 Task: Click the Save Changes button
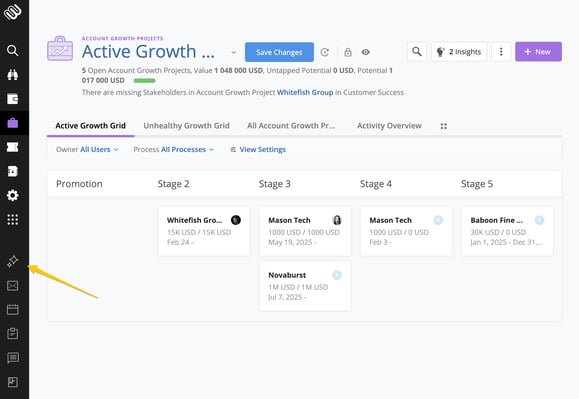279,52
